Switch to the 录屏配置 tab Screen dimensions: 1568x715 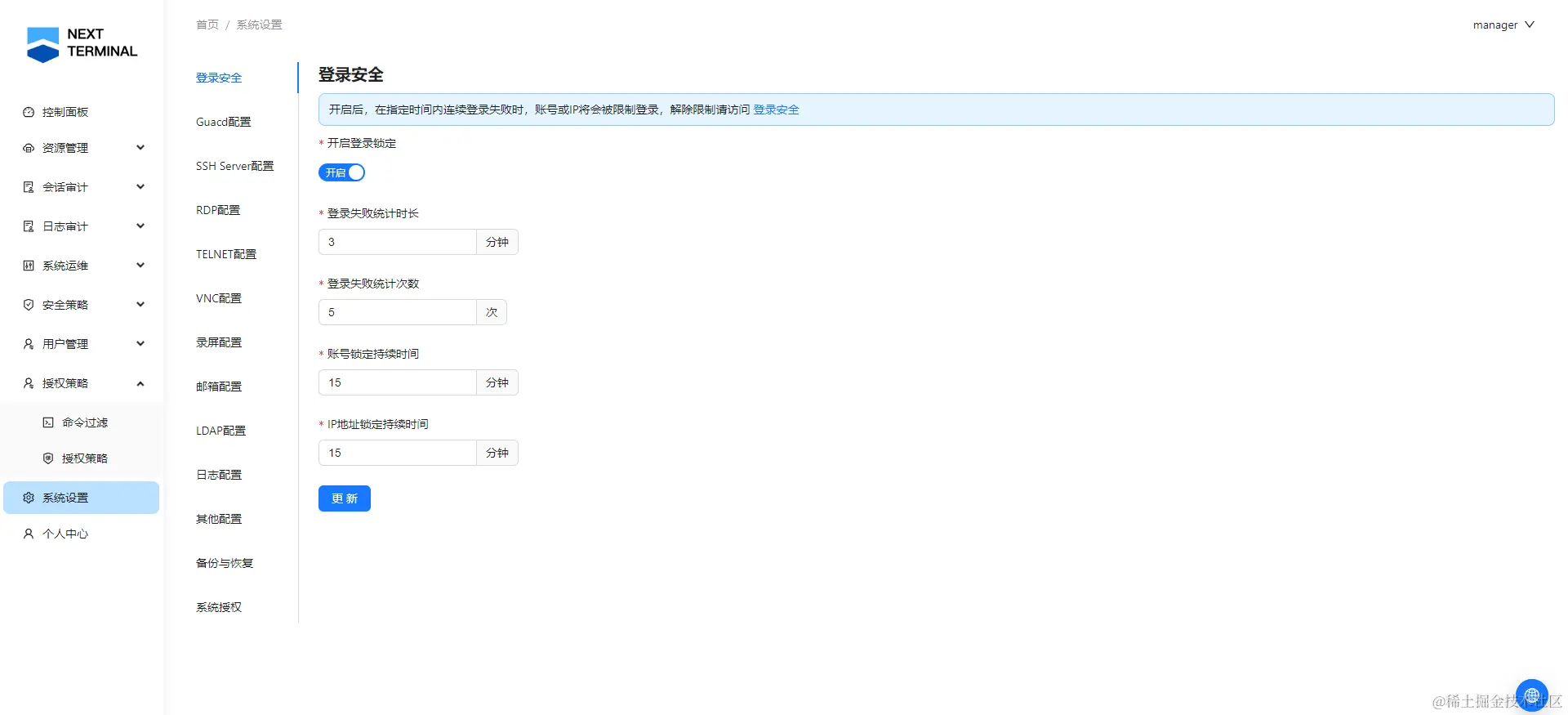coord(219,342)
